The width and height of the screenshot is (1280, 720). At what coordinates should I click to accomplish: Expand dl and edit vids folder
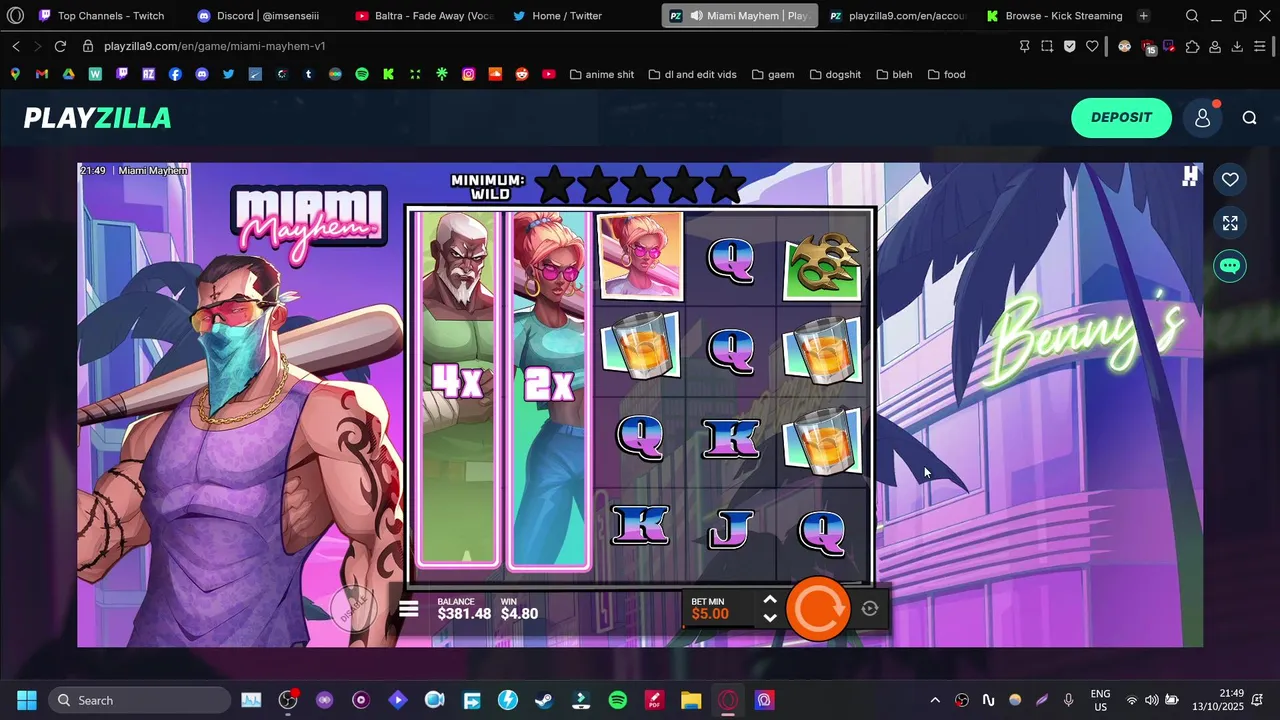(x=693, y=74)
